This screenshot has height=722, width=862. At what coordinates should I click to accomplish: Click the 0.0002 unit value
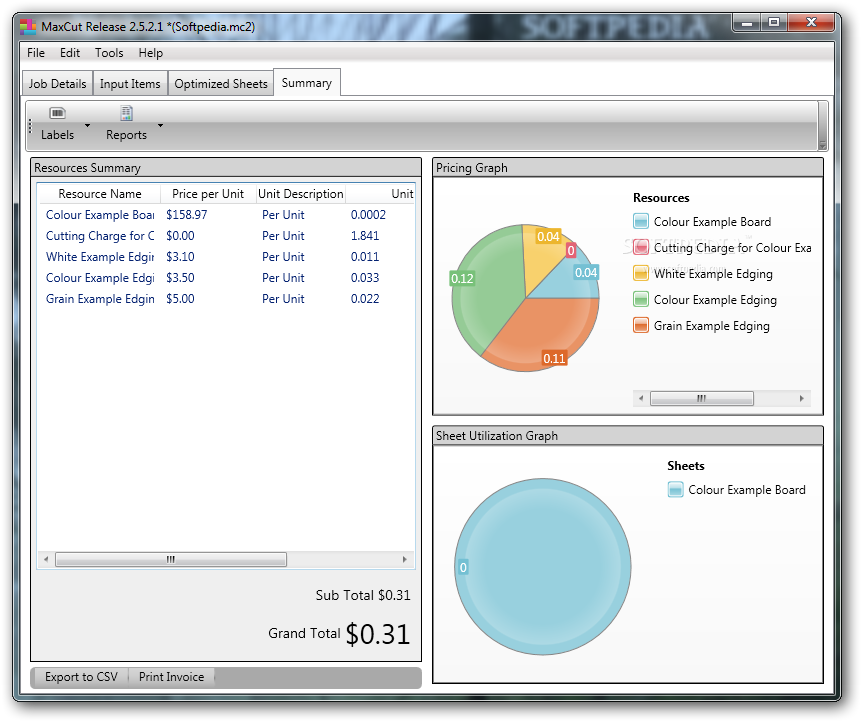(368, 214)
